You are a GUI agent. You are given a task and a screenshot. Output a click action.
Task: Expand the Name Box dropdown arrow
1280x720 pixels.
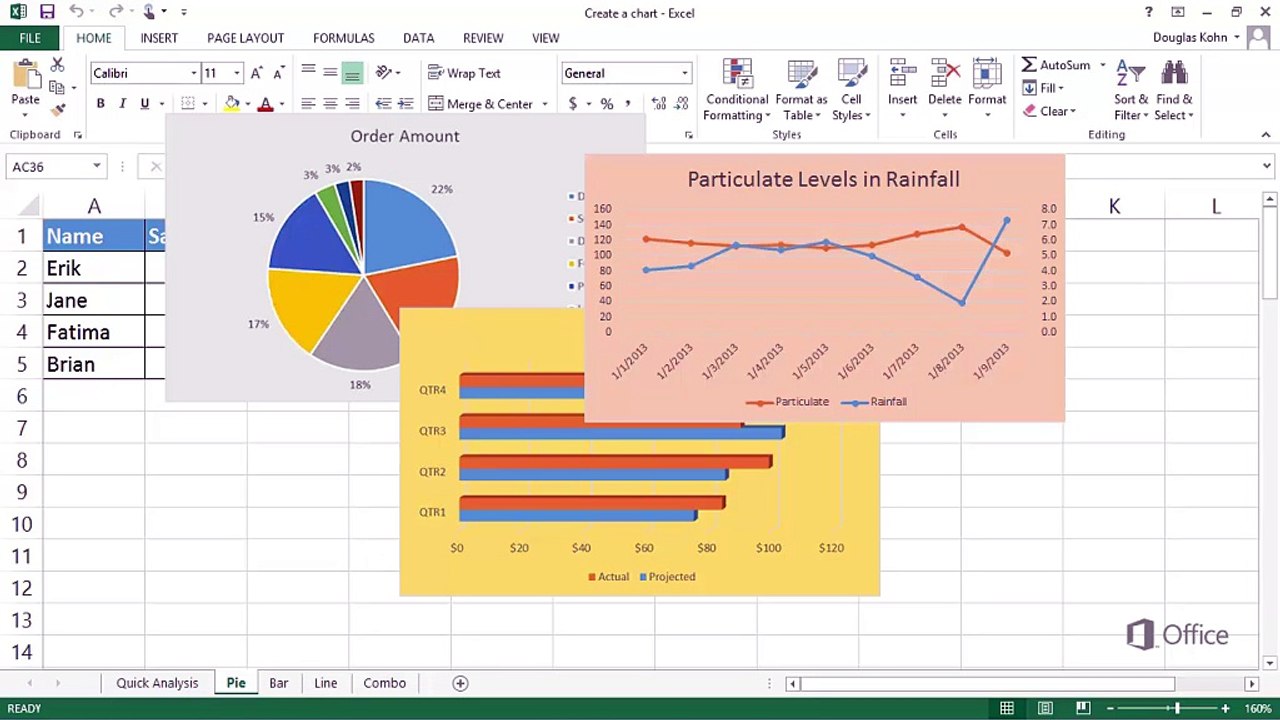point(97,167)
